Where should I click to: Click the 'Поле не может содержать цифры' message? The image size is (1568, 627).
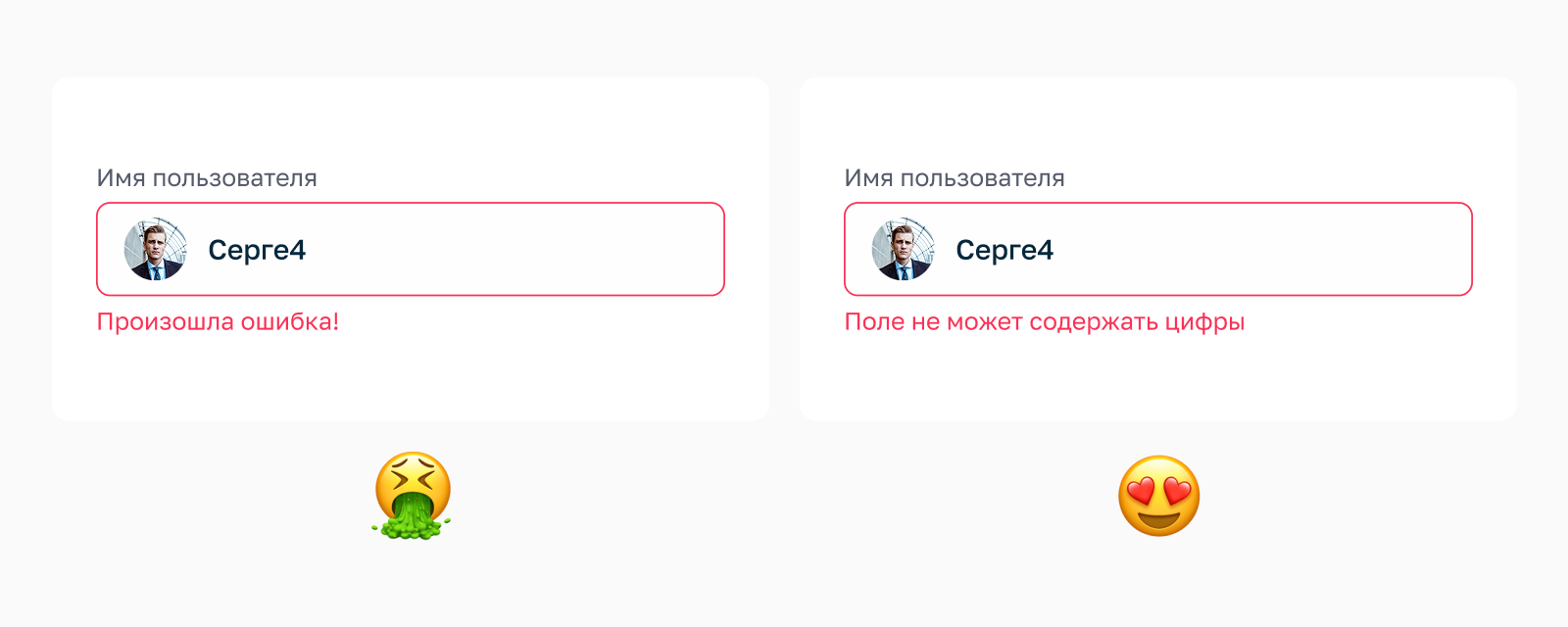pyautogui.click(x=1045, y=320)
